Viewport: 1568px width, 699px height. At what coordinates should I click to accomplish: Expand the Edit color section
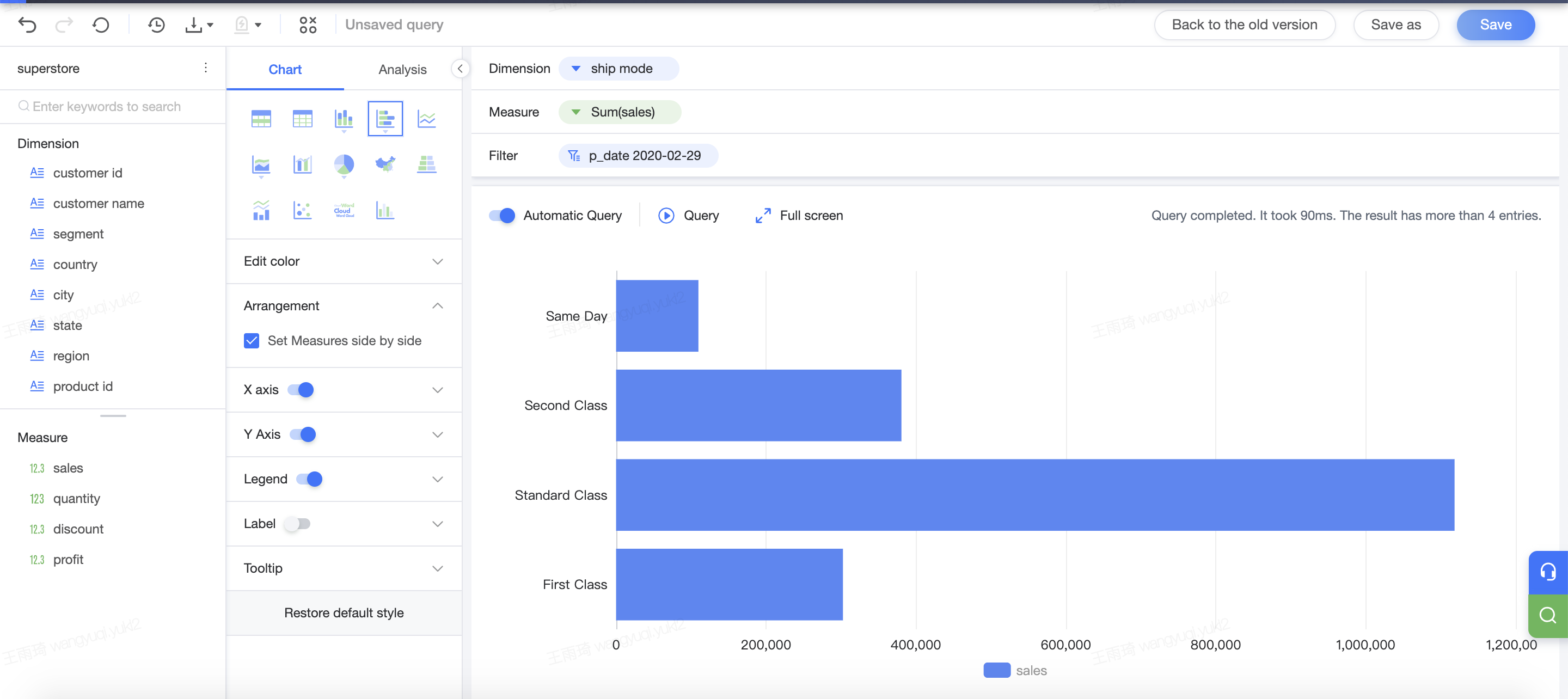tap(437, 261)
